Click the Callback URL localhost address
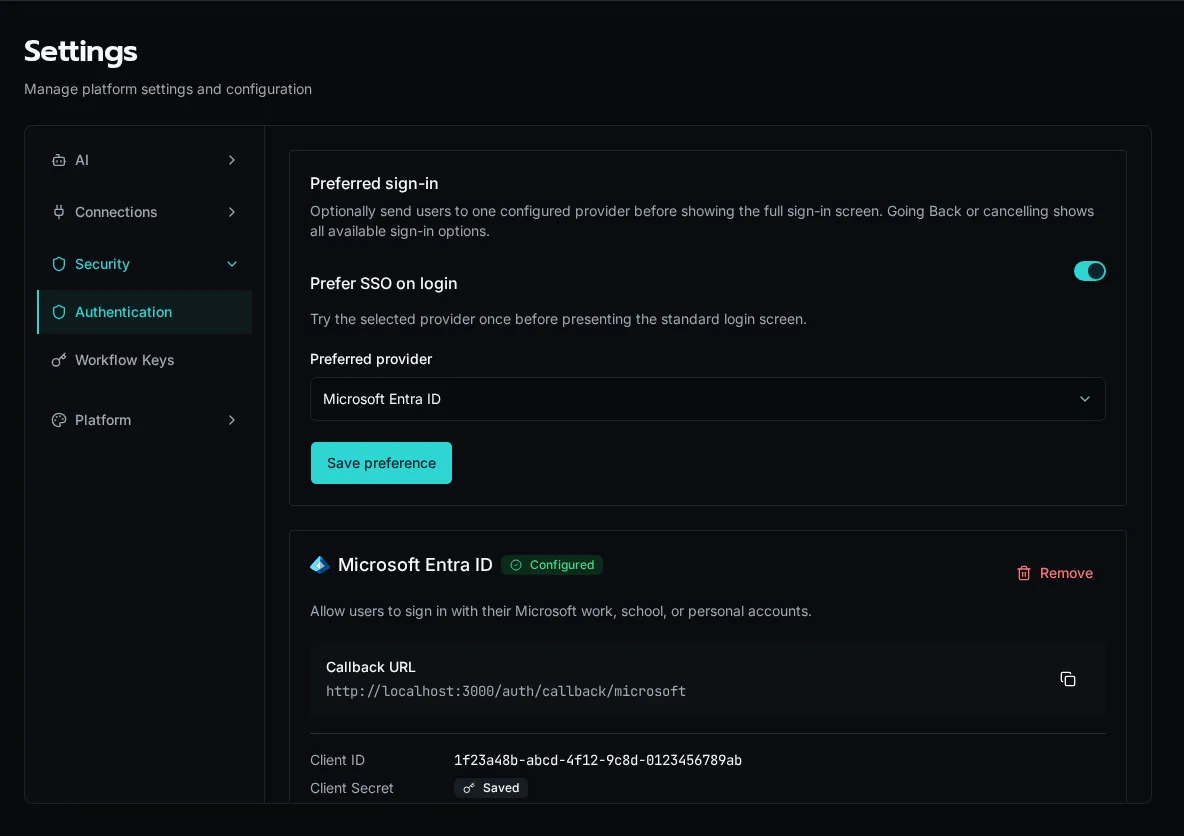The height and width of the screenshot is (836, 1184). click(506, 691)
